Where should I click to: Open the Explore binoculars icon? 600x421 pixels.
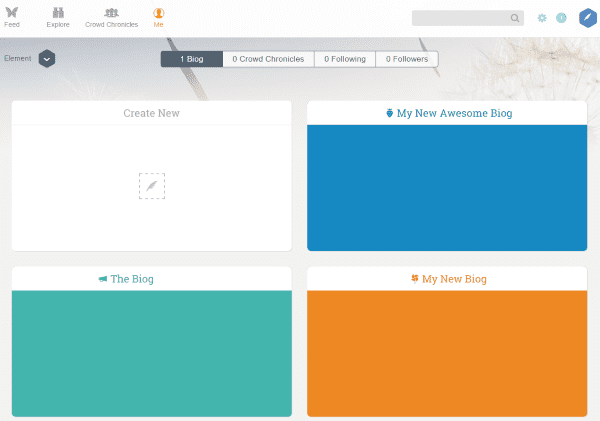click(58, 13)
